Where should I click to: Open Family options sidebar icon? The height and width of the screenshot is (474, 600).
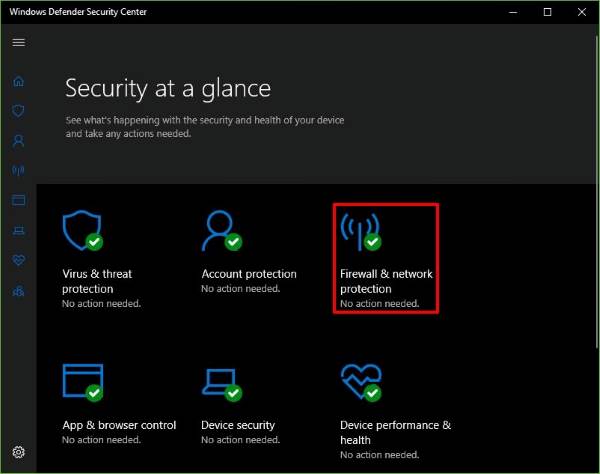18,291
